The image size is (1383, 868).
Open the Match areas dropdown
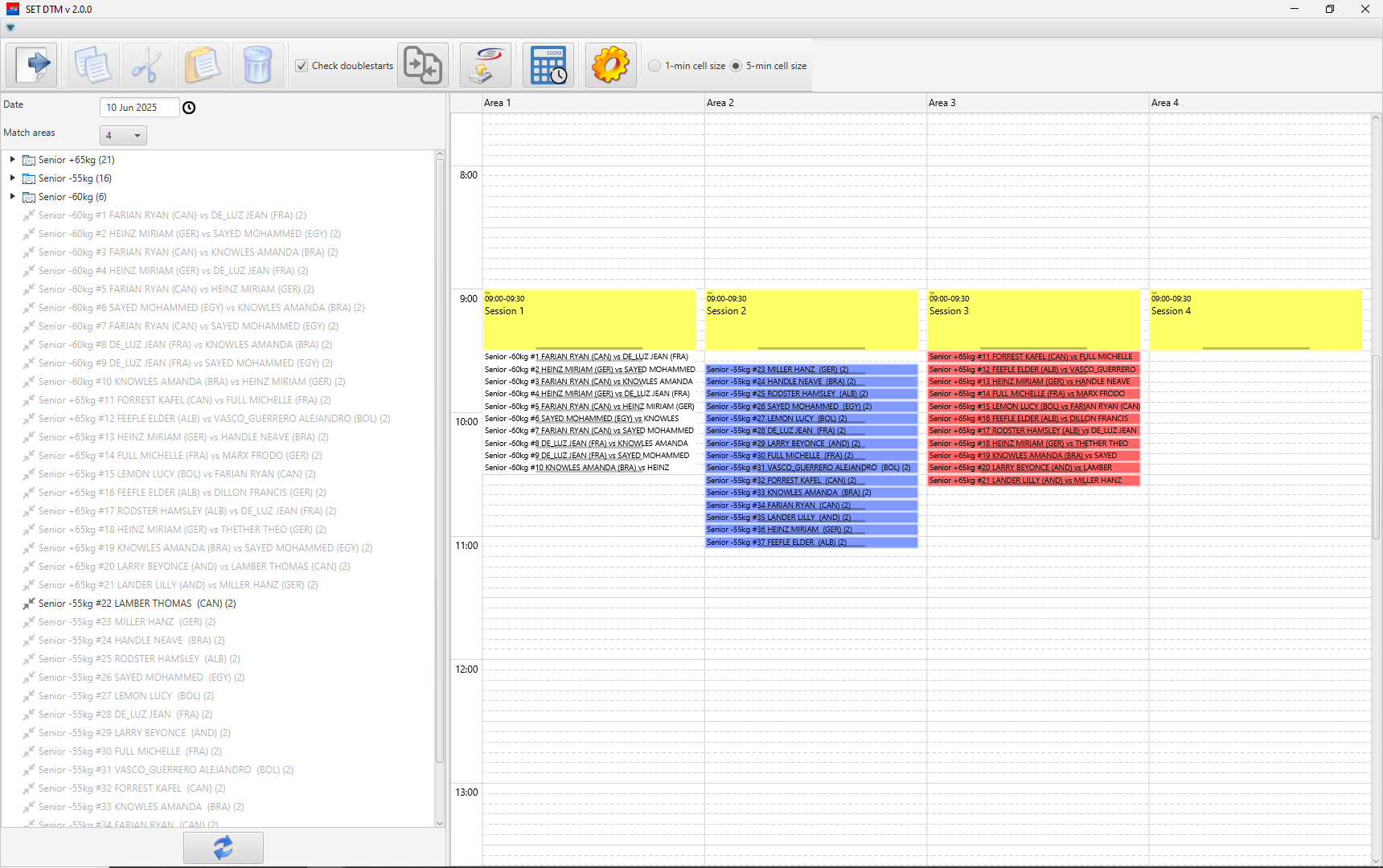pyautogui.click(x=123, y=136)
